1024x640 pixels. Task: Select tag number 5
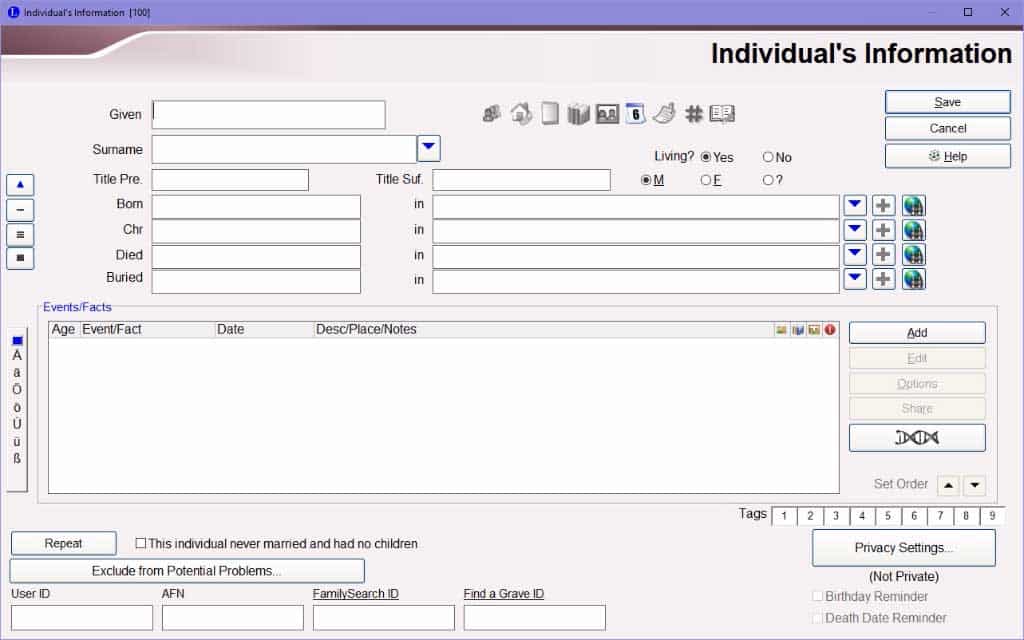click(x=888, y=516)
